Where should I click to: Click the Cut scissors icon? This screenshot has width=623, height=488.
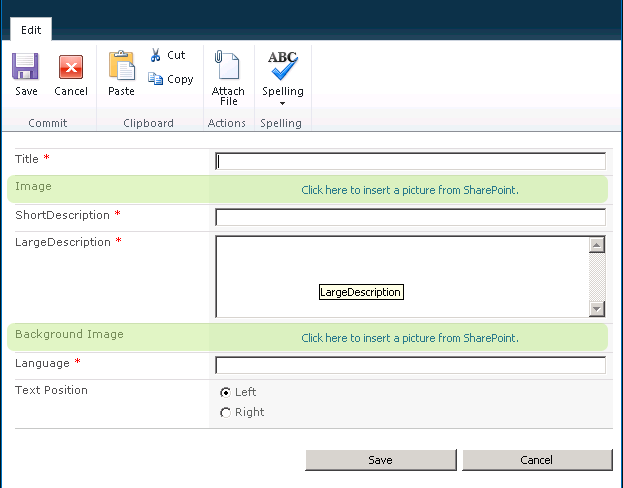coord(156,56)
